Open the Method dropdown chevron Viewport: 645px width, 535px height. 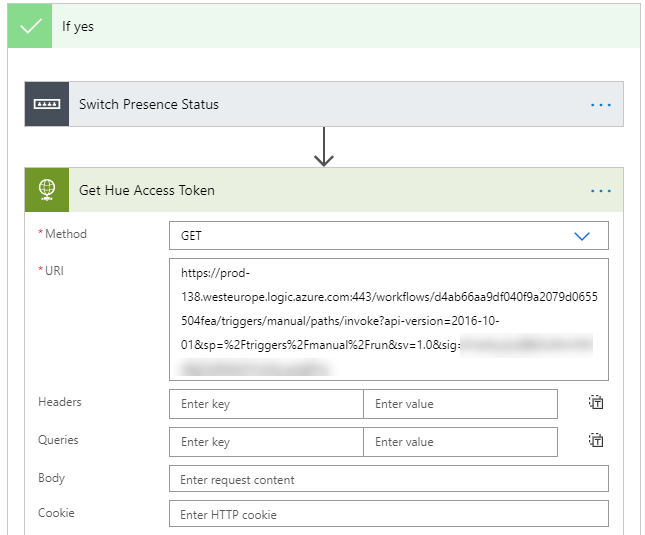coord(583,236)
